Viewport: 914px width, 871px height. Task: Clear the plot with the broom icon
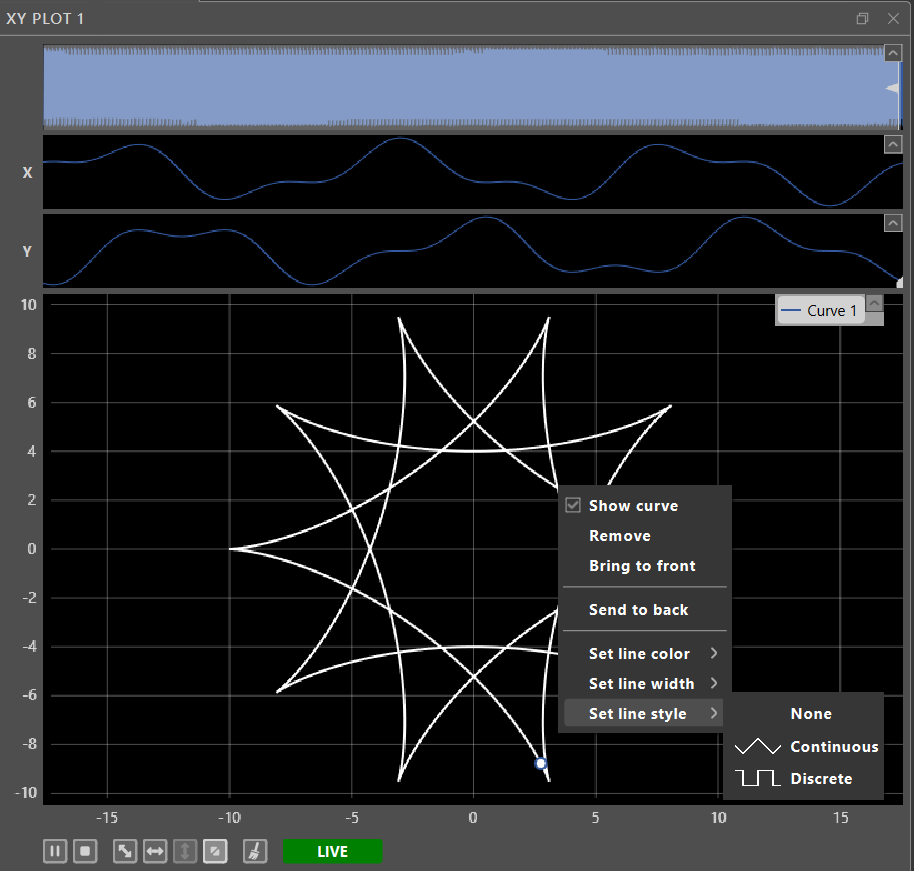[x=255, y=851]
